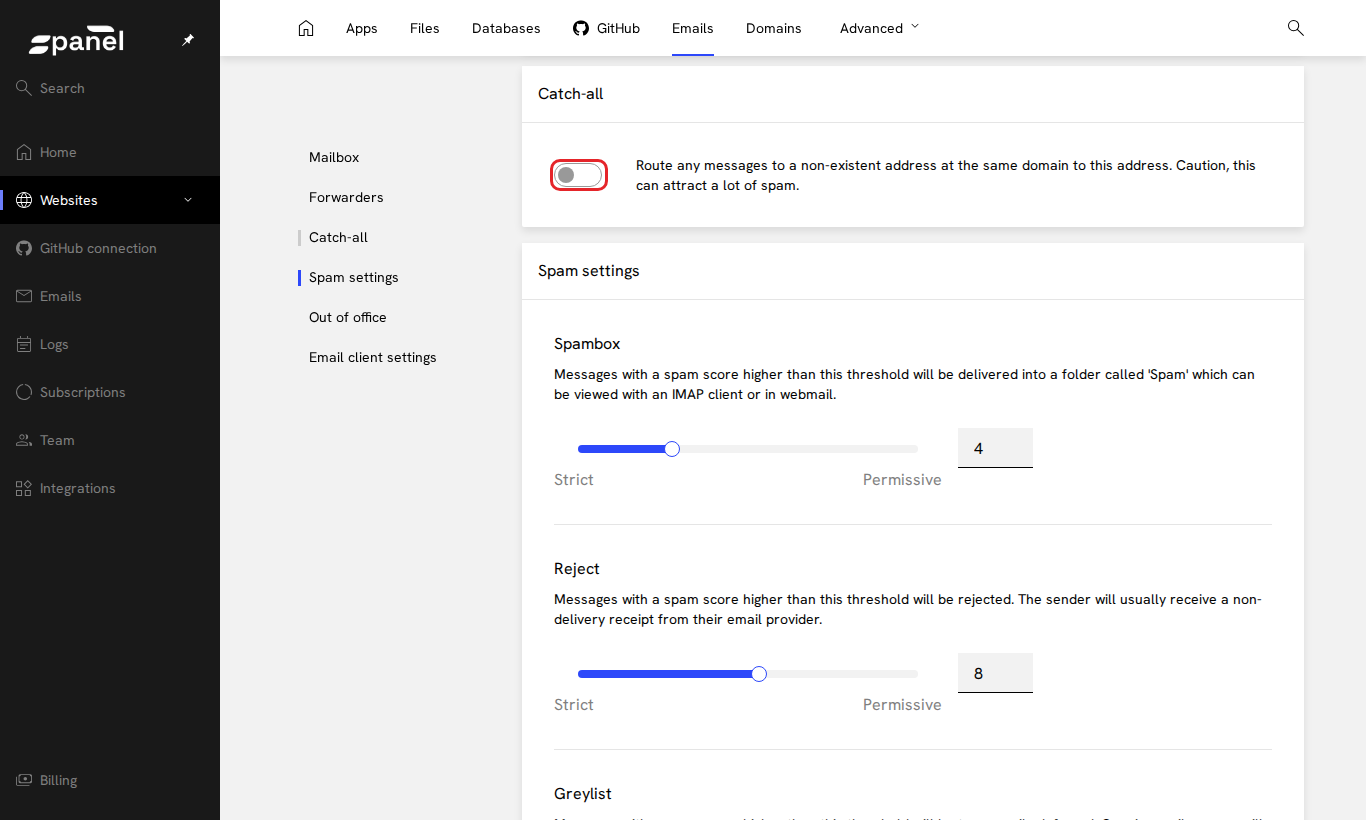This screenshot has height=820, width=1366.
Task: Jump to the Mailbox section
Action: point(334,157)
